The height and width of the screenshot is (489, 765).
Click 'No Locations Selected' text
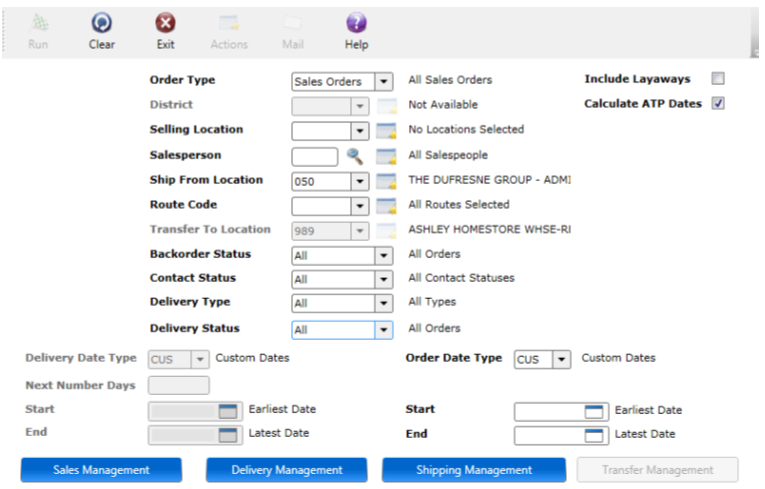point(466,129)
